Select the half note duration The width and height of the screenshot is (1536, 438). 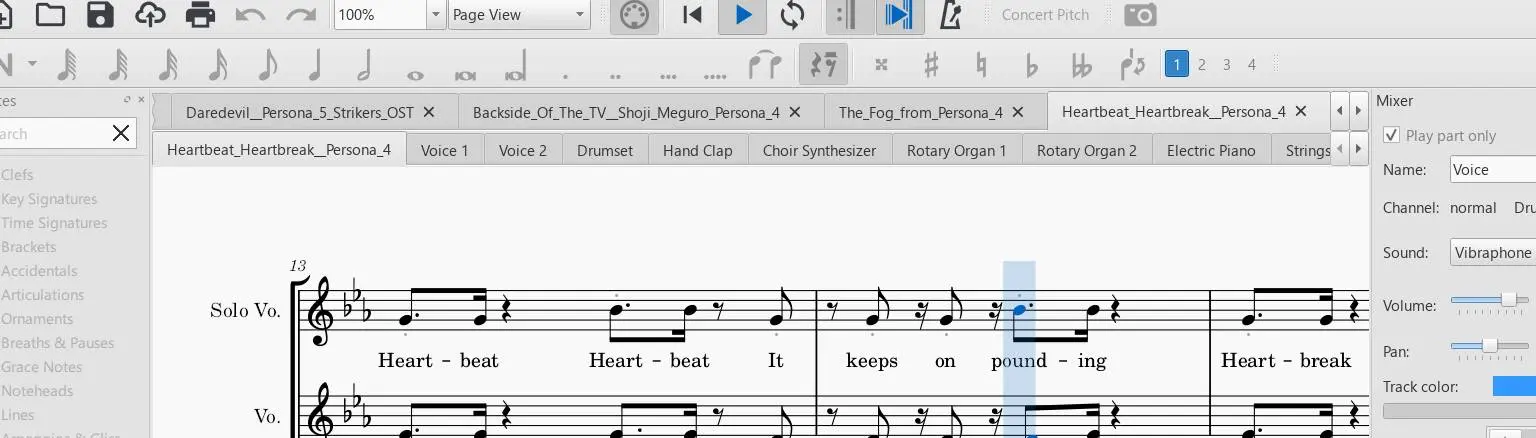coord(365,65)
